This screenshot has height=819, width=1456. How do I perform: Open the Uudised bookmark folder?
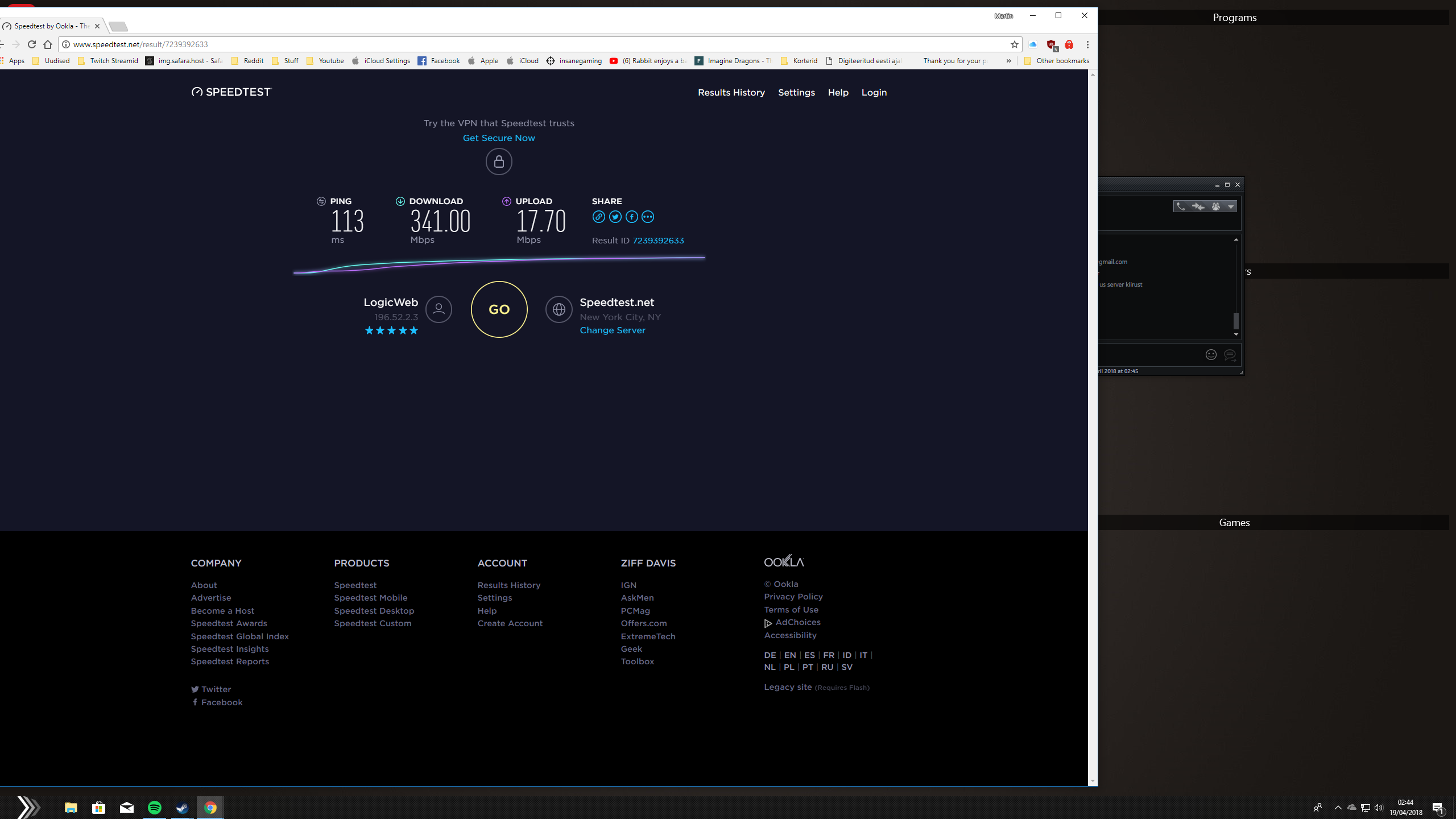51,61
